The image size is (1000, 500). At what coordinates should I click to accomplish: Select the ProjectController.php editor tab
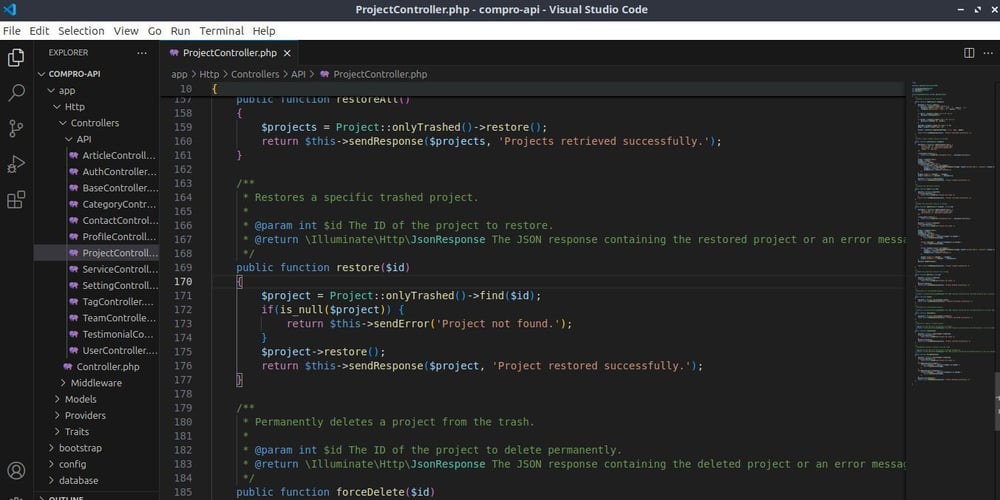[x=228, y=53]
